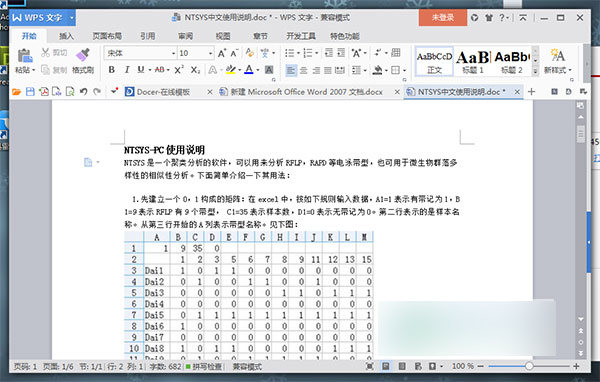Increase font size with A+ icon
This screenshot has width=600, height=382.
pyautogui.click(x=222, y=53)
